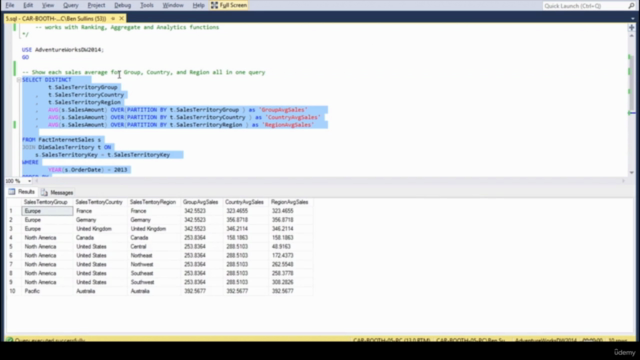The height and width of the screenshot is (360, 640).
Task: Click the Quick Launch search field
Action: [584, 6]
